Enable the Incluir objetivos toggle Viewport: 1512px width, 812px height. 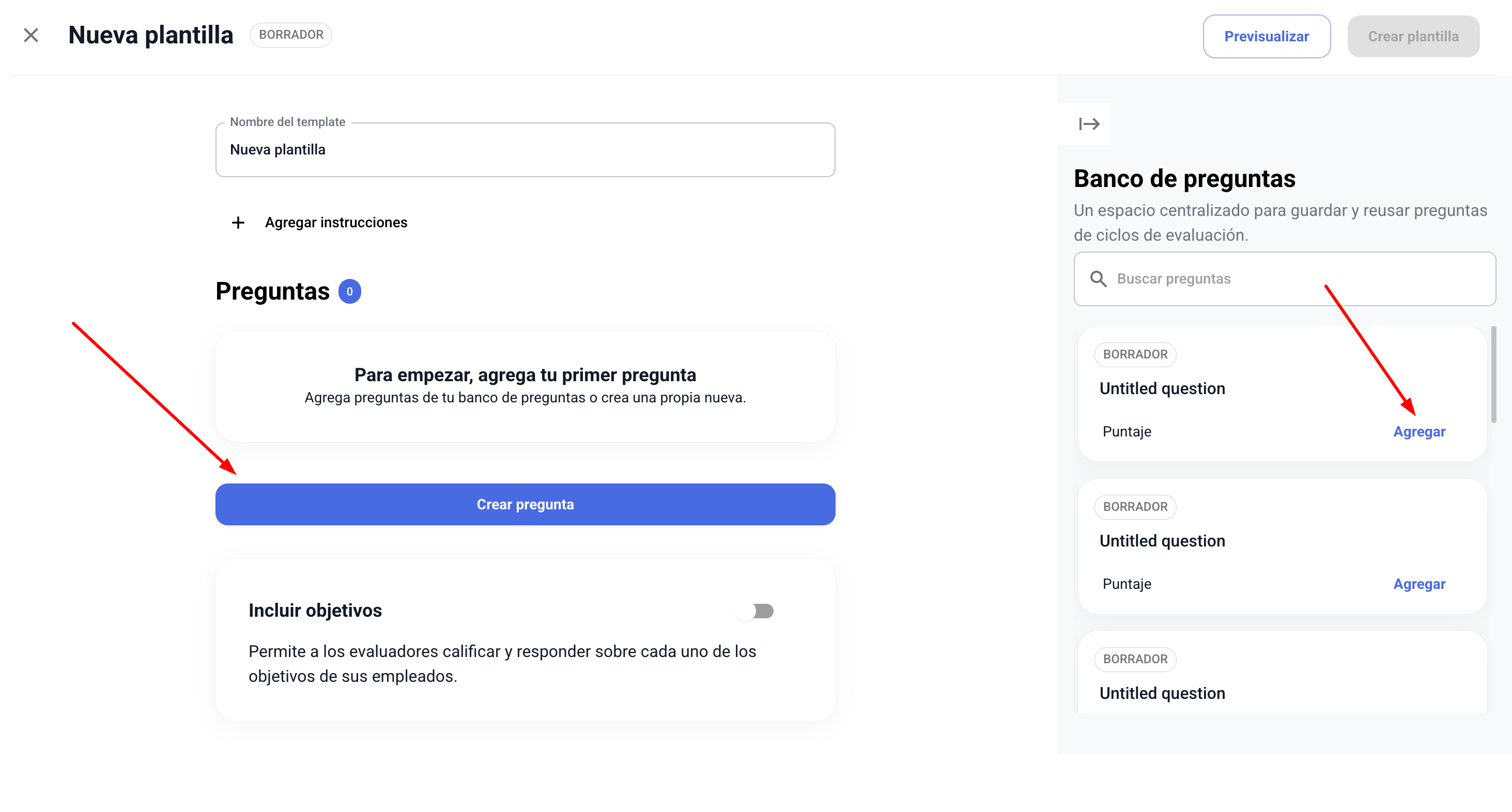[756, 611]
